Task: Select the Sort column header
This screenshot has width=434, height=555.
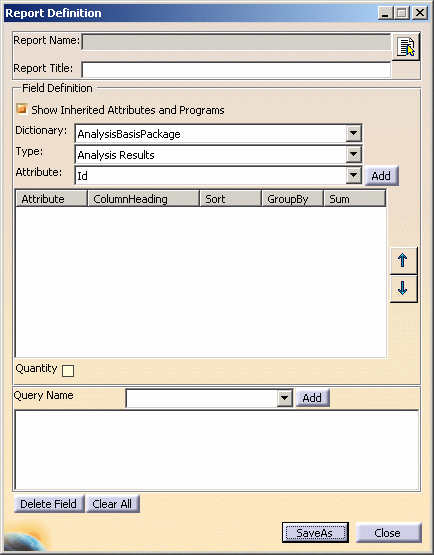Action: click(230, 199)
